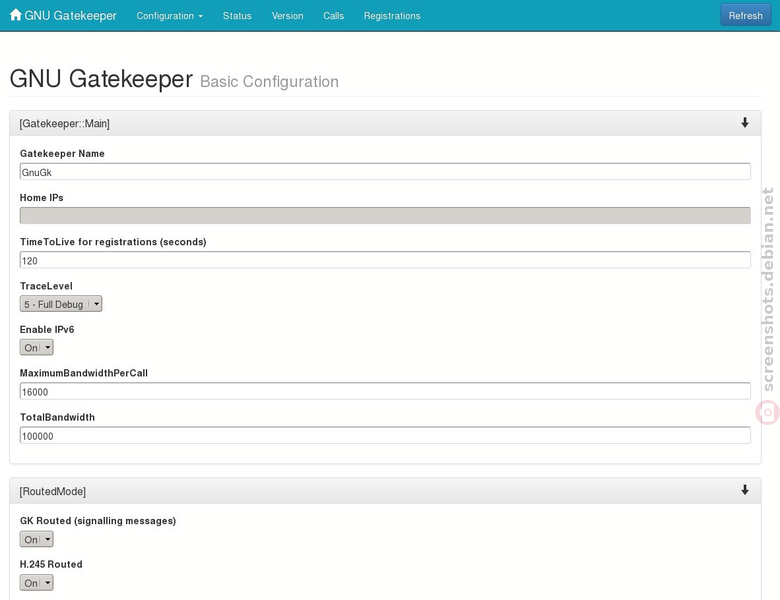
Task: Click the Basic Configuration subtitle
Action: (x=269, y=82)
